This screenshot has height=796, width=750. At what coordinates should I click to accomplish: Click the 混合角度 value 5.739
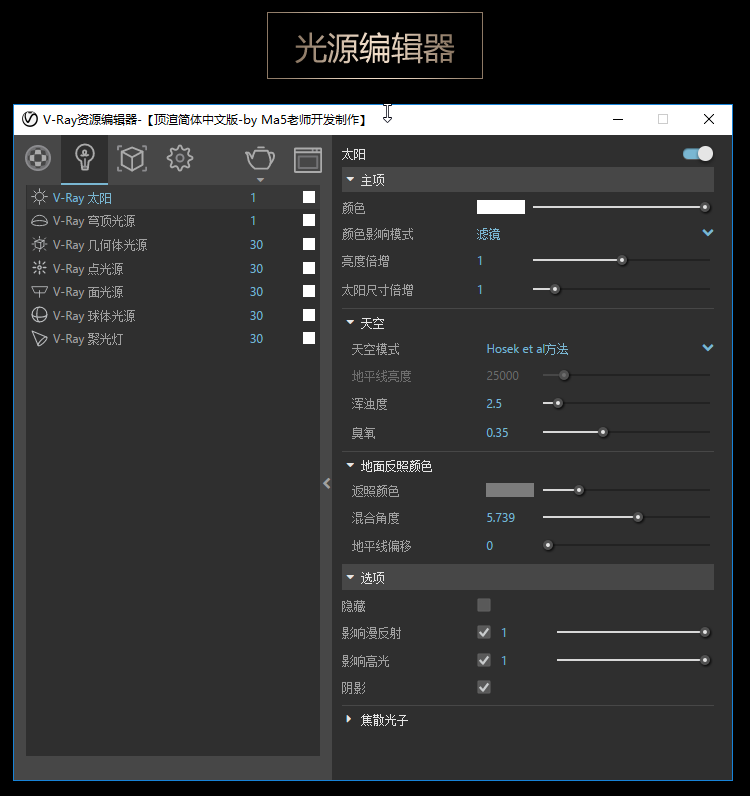[501, 518]
